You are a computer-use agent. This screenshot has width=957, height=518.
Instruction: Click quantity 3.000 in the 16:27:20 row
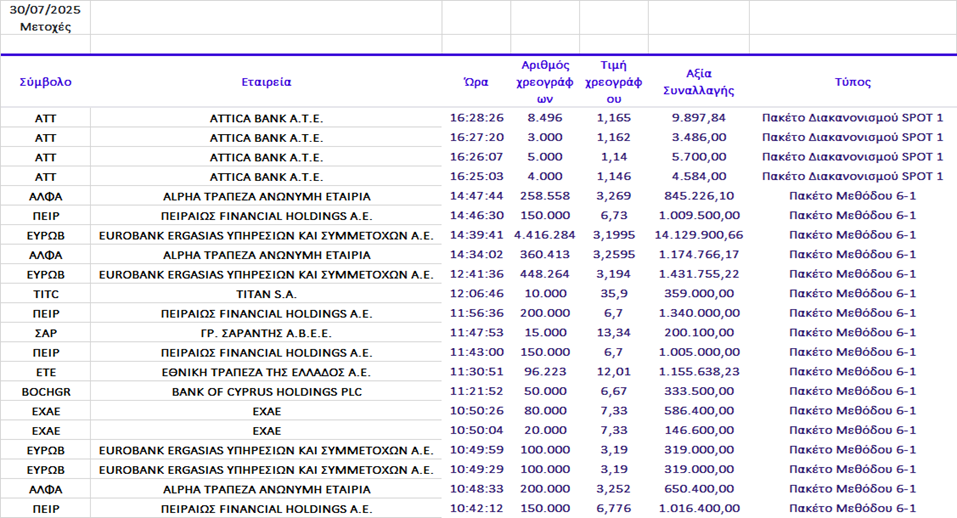pyautogui.click(x=545, y=137)
